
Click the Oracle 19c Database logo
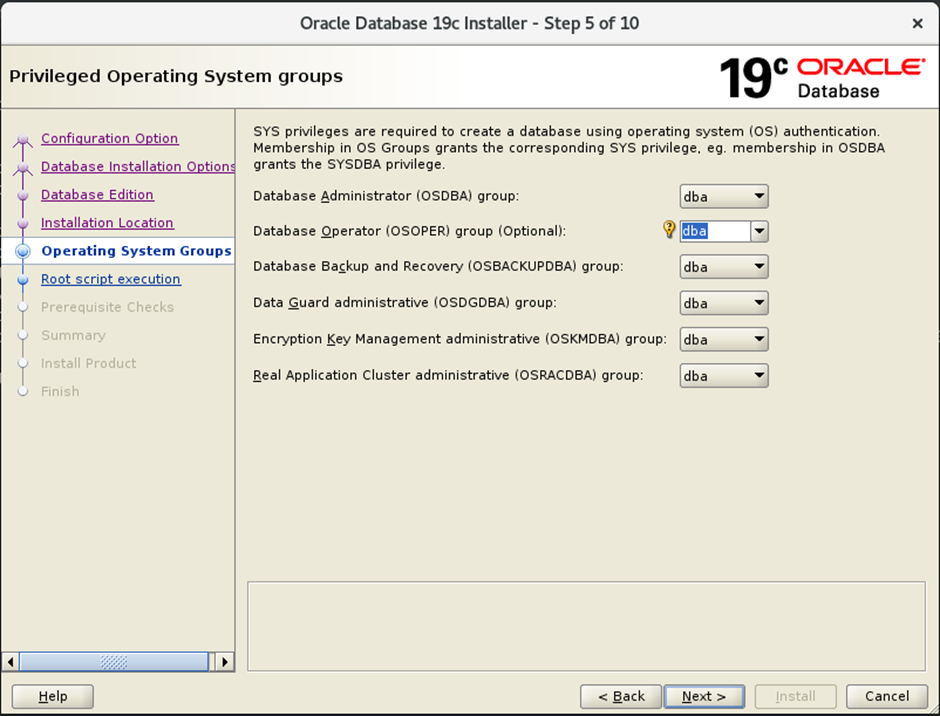point(821,78)
